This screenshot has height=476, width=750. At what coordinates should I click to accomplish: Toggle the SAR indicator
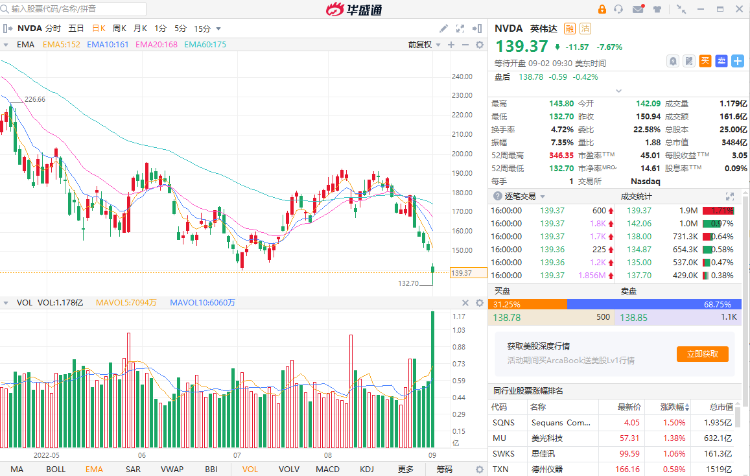pyautogui.click(x=133, y=469)
